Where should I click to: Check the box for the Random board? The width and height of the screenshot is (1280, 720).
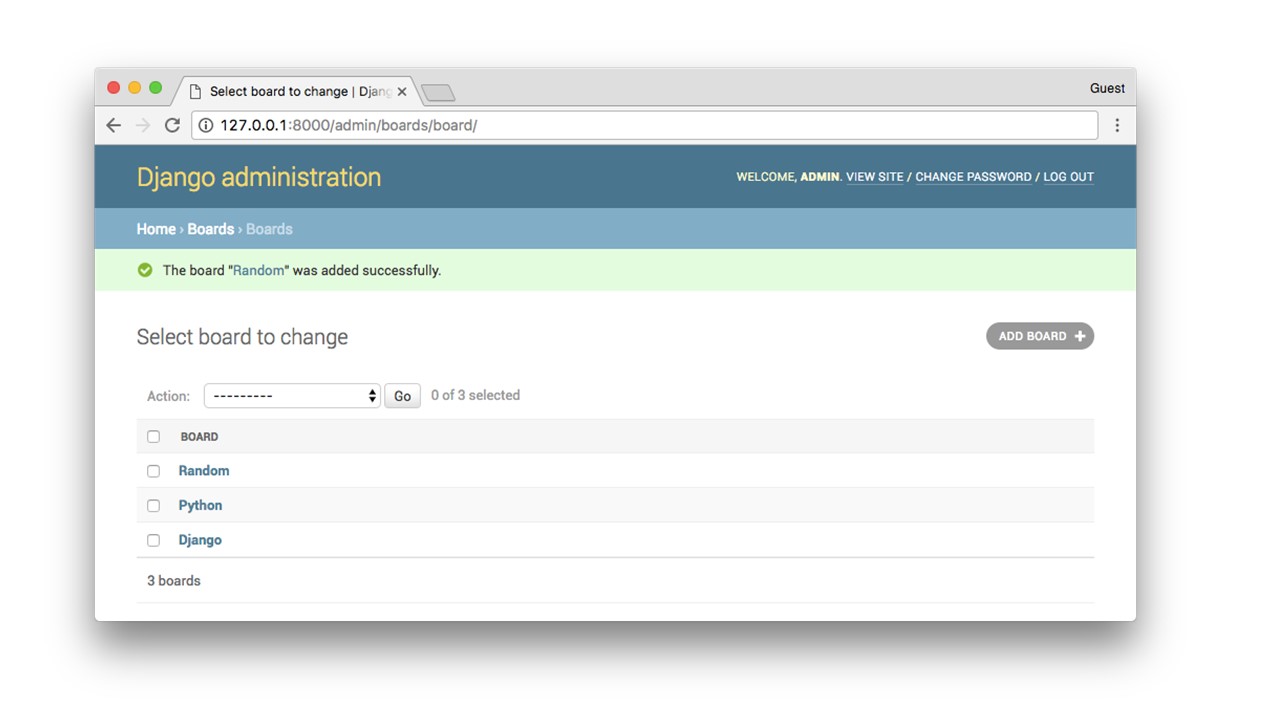click(153, 471)
